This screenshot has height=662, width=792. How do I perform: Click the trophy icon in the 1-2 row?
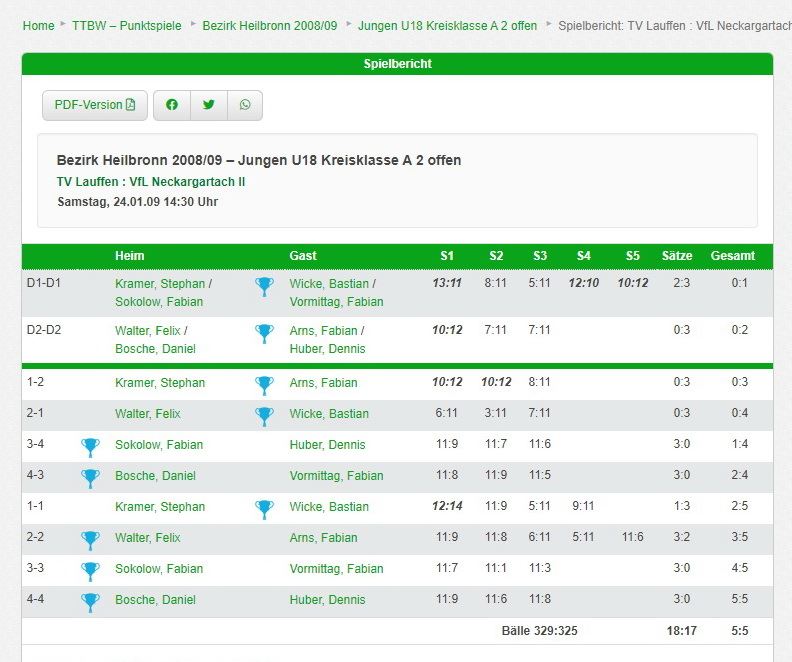click(x=264, y=385)
